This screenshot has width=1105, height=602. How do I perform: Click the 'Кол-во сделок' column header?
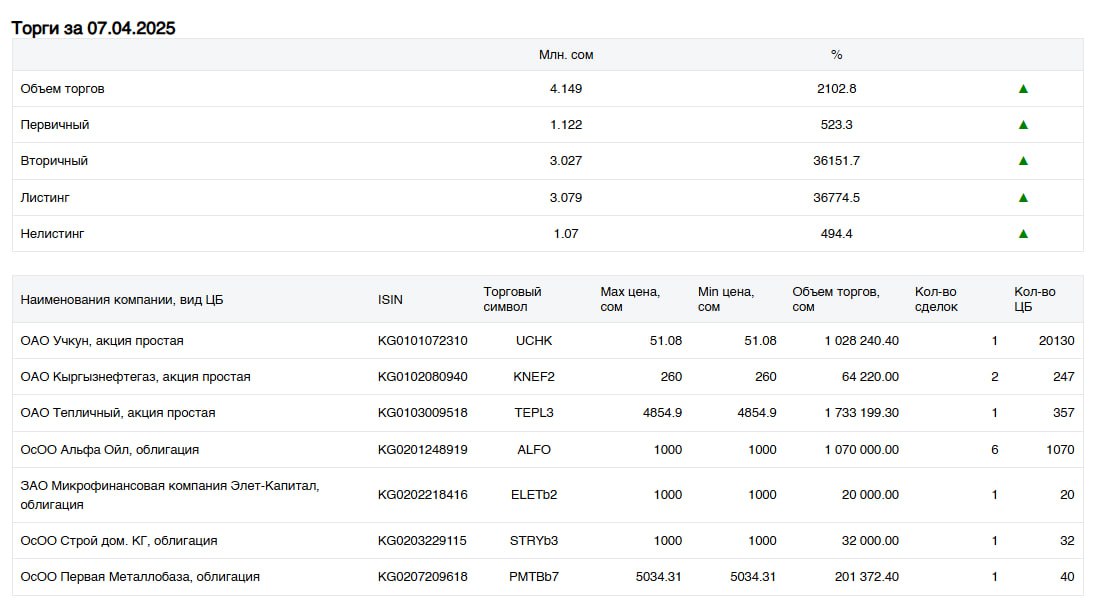tap(936, 299)
